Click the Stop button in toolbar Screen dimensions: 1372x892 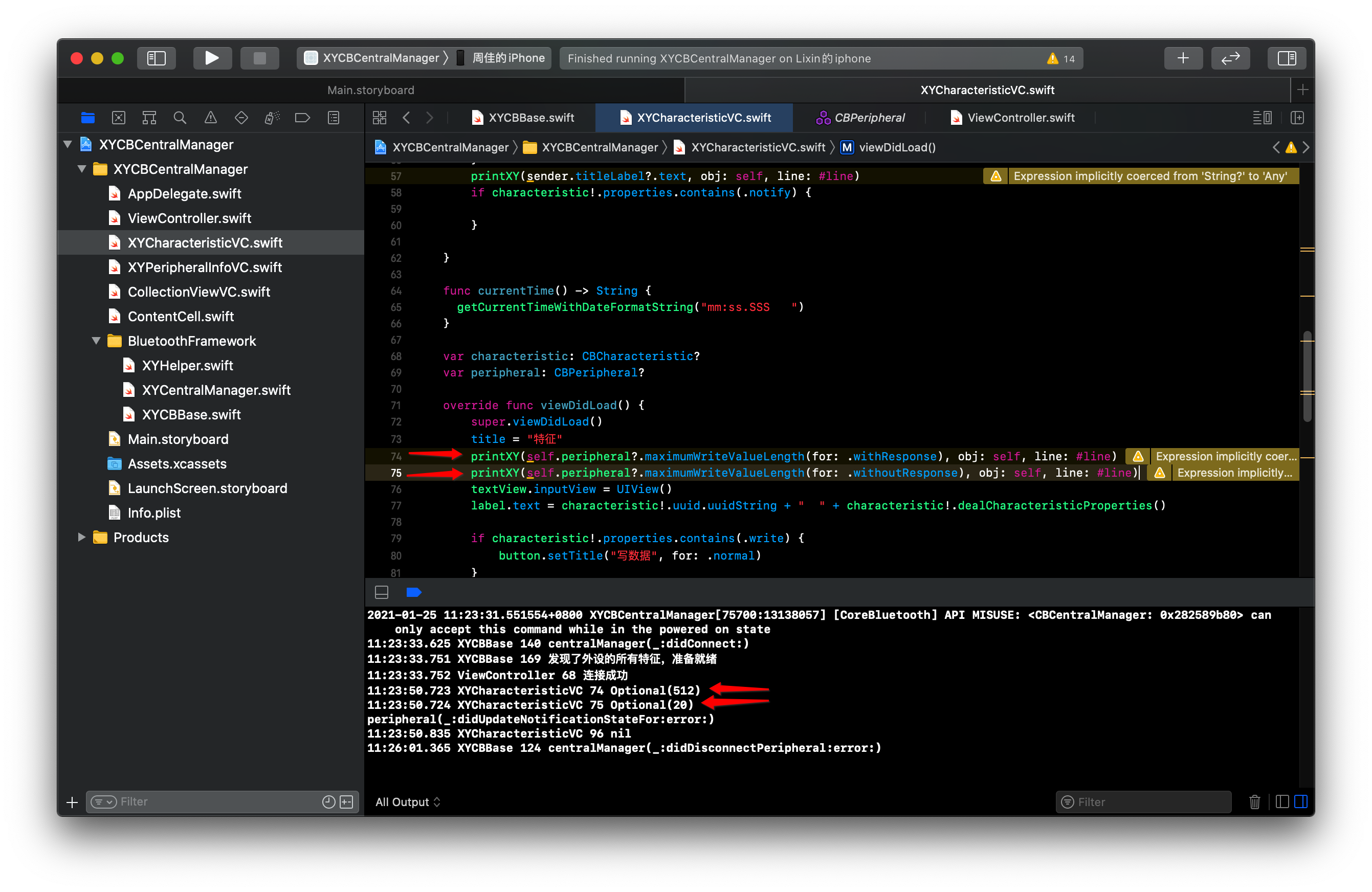click(x=259, y=58)
